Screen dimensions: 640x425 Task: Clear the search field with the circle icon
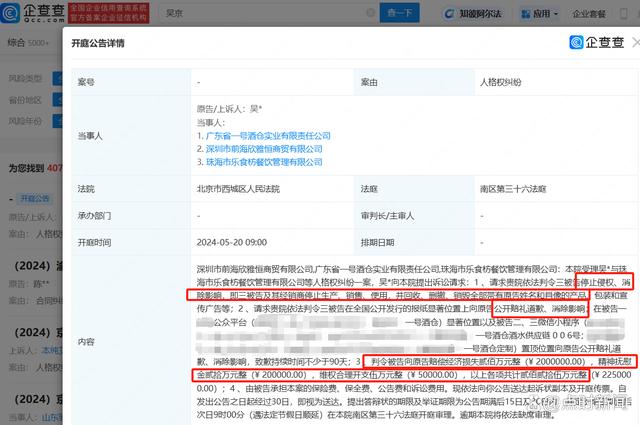pos(371,13)
